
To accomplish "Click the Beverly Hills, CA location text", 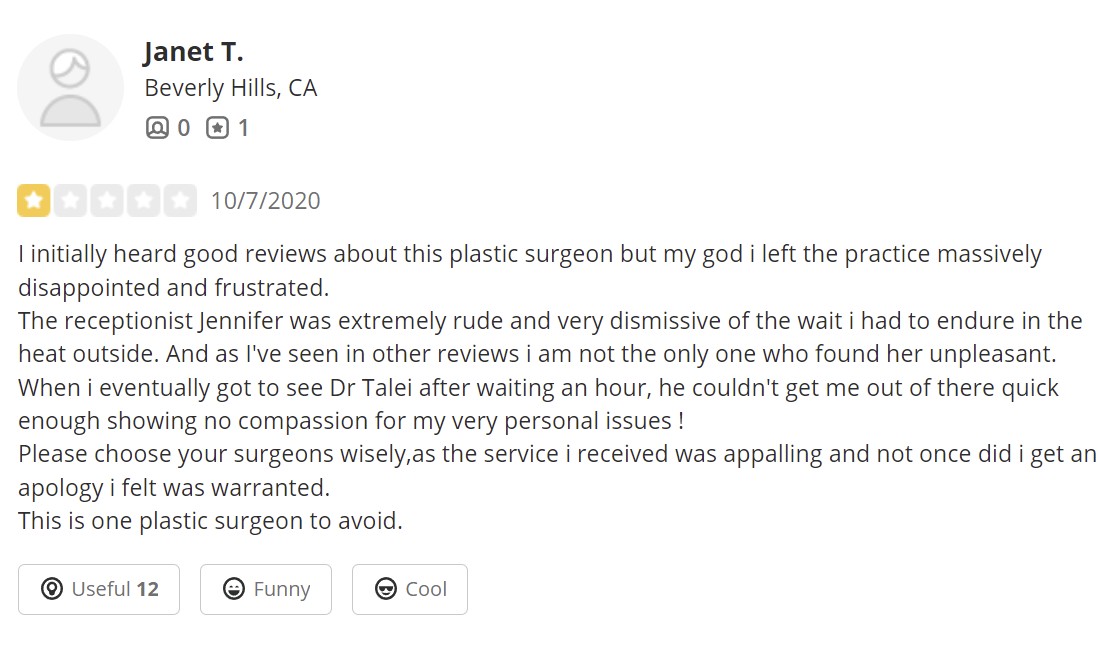I will [230, 88].
